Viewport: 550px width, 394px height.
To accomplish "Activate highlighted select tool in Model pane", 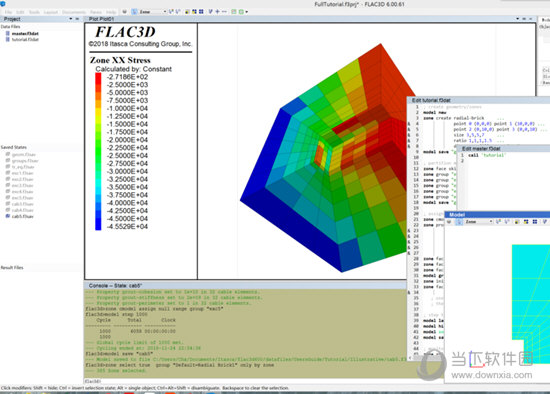I will (x=459, y=222).
